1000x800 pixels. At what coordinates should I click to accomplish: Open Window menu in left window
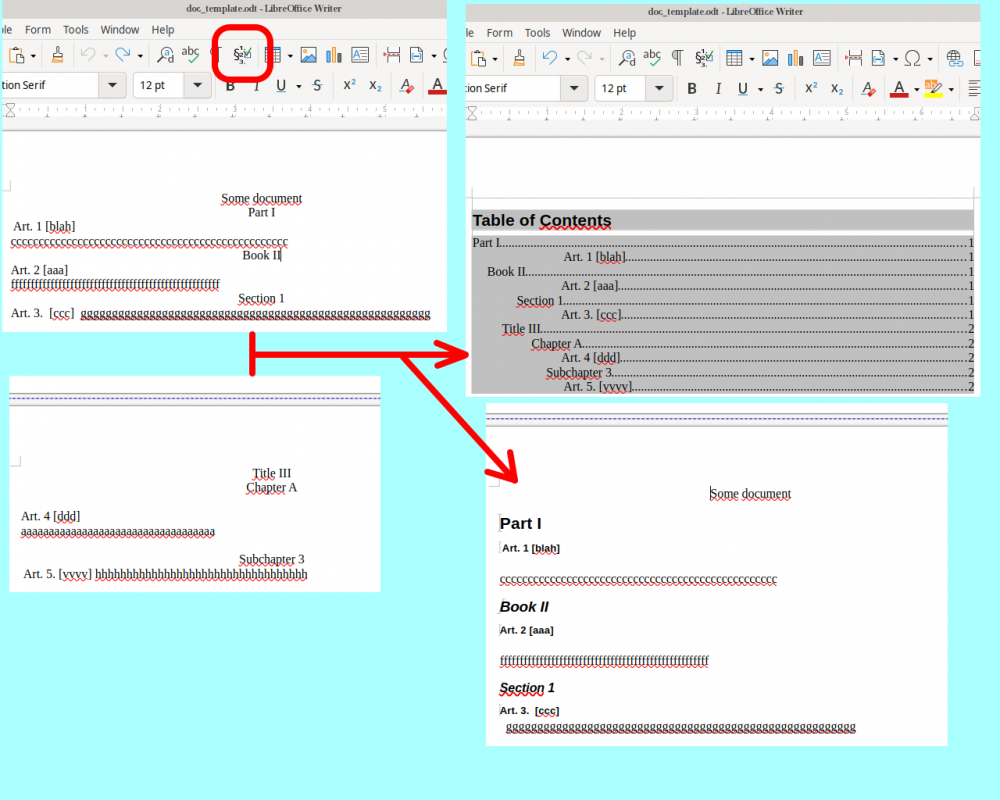[119, 29]
